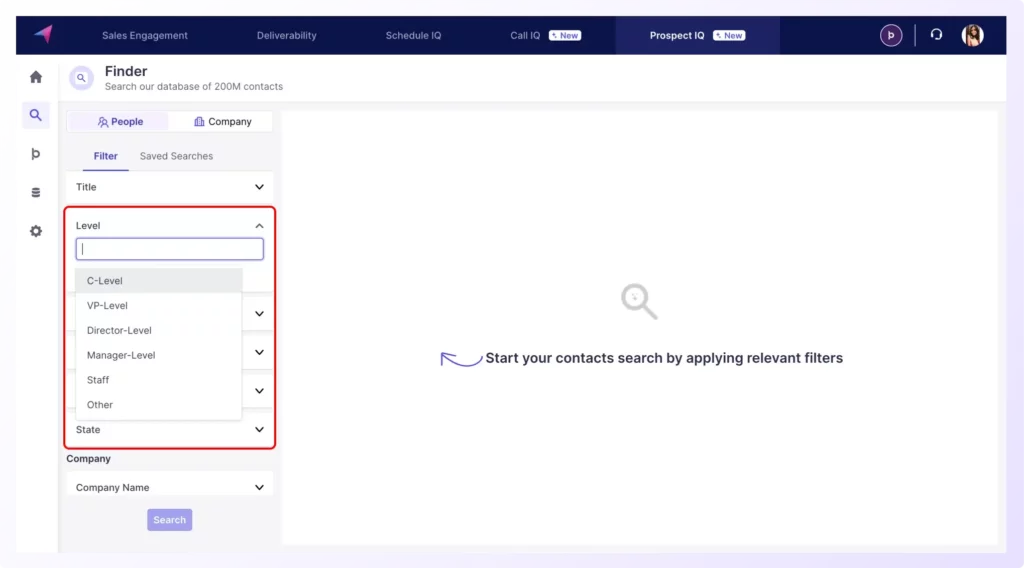Click the State filter label
1024x568 pixels.
coord(88,430)
